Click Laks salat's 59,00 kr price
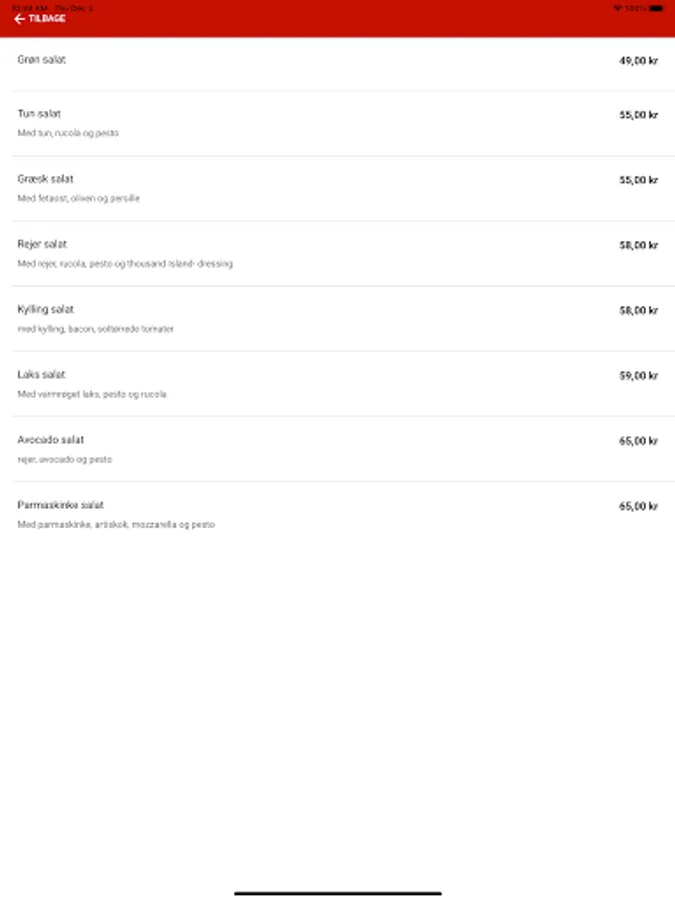675x900 pixels. pyautogui.click(x=638, y=376)
